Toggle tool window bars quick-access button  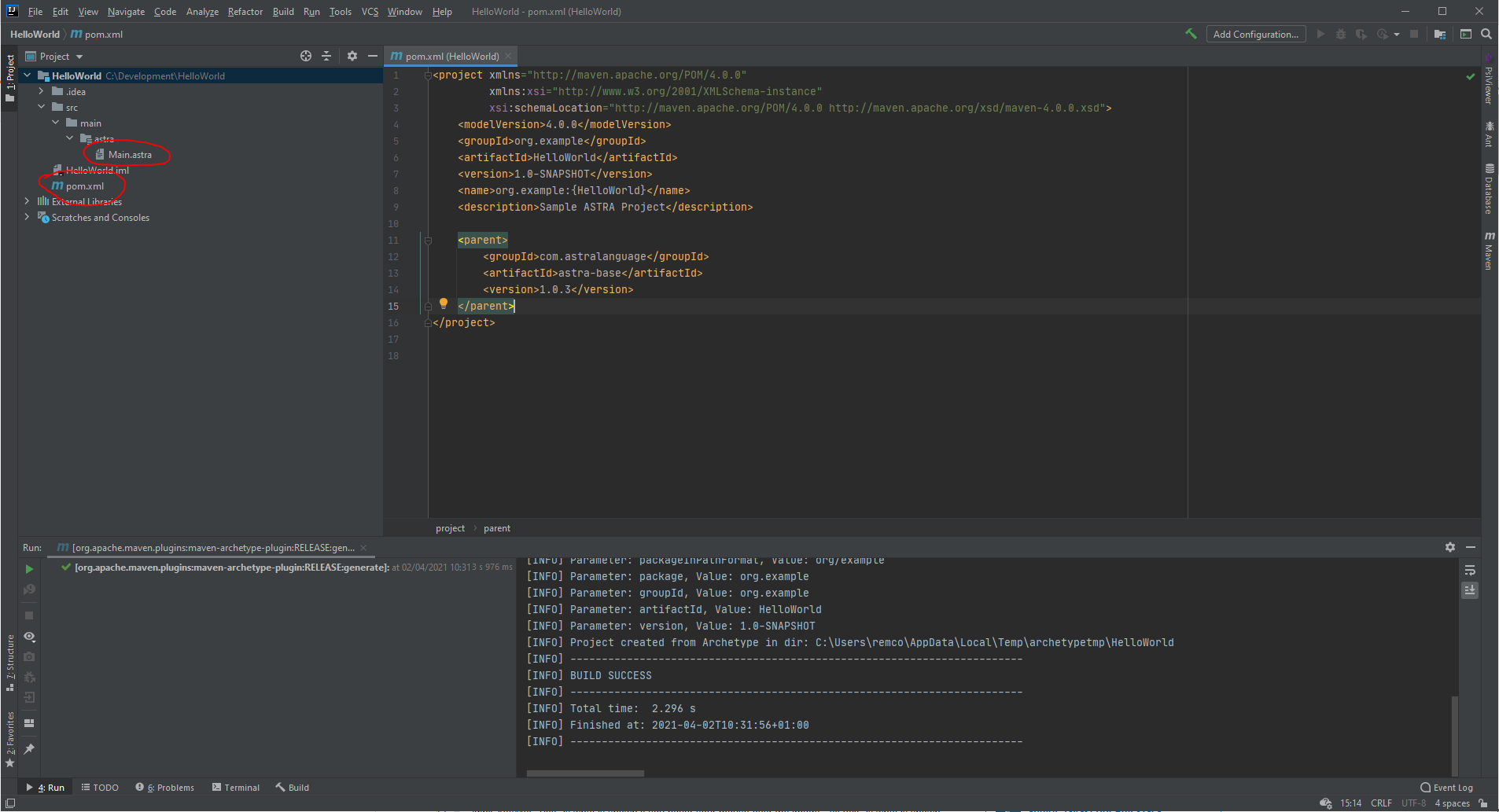click(x=10, y=803)
